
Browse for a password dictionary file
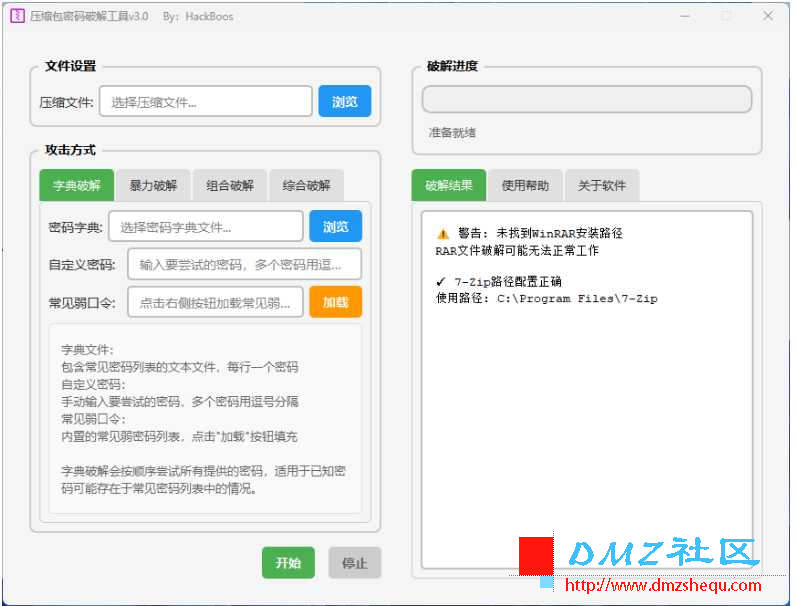point(335,227)
